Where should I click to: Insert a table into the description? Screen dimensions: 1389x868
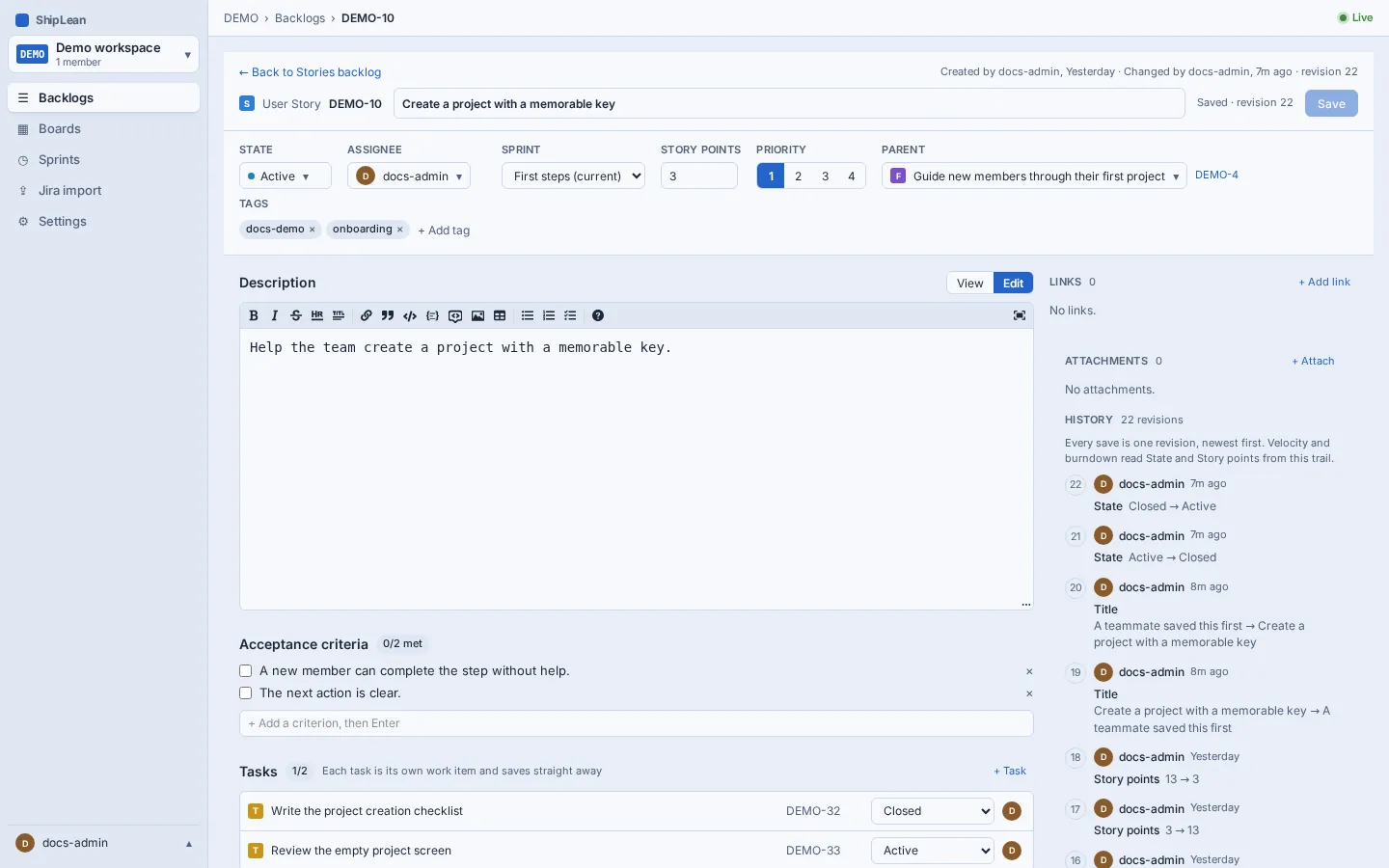coord(500,315)
